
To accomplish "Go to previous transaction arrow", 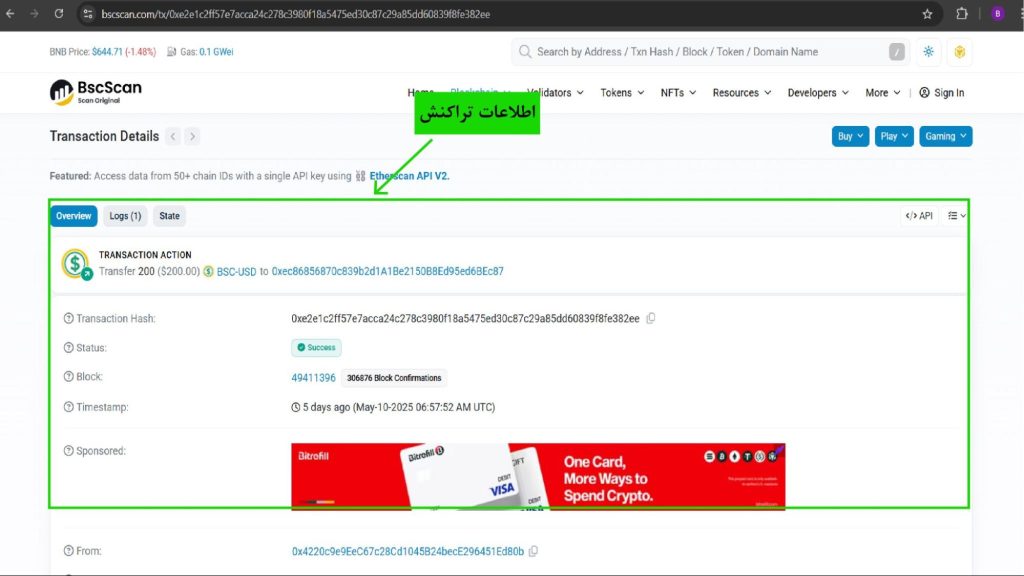I will 173,136.
